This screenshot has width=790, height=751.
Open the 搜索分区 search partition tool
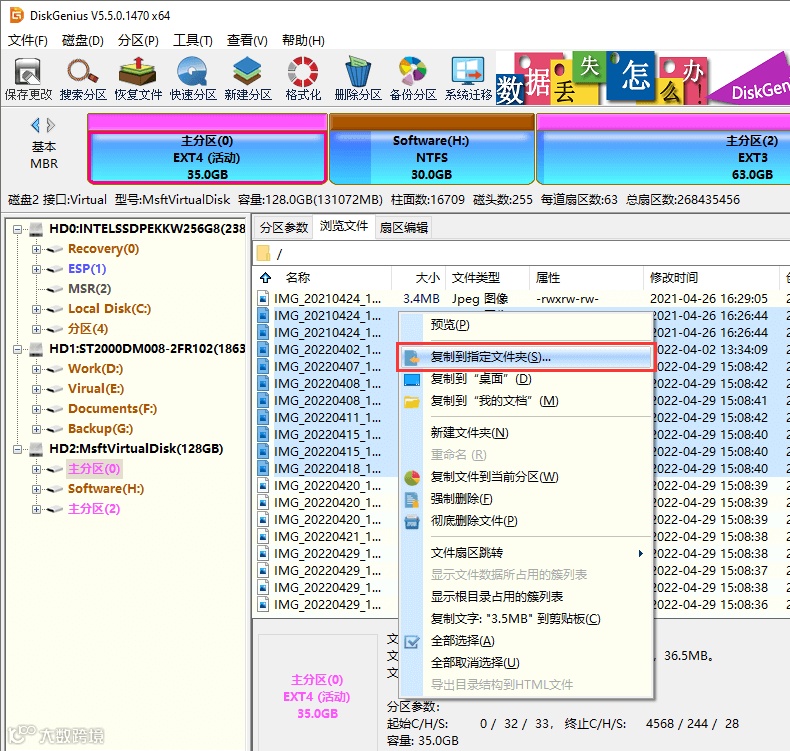(83, 79)
